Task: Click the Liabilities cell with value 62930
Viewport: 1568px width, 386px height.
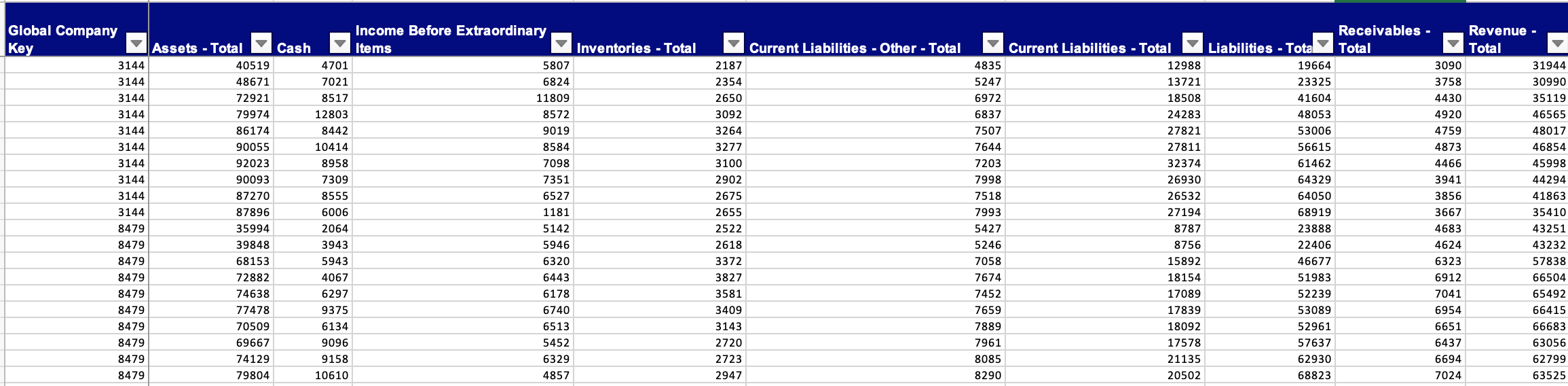Action: [1270, 359]
